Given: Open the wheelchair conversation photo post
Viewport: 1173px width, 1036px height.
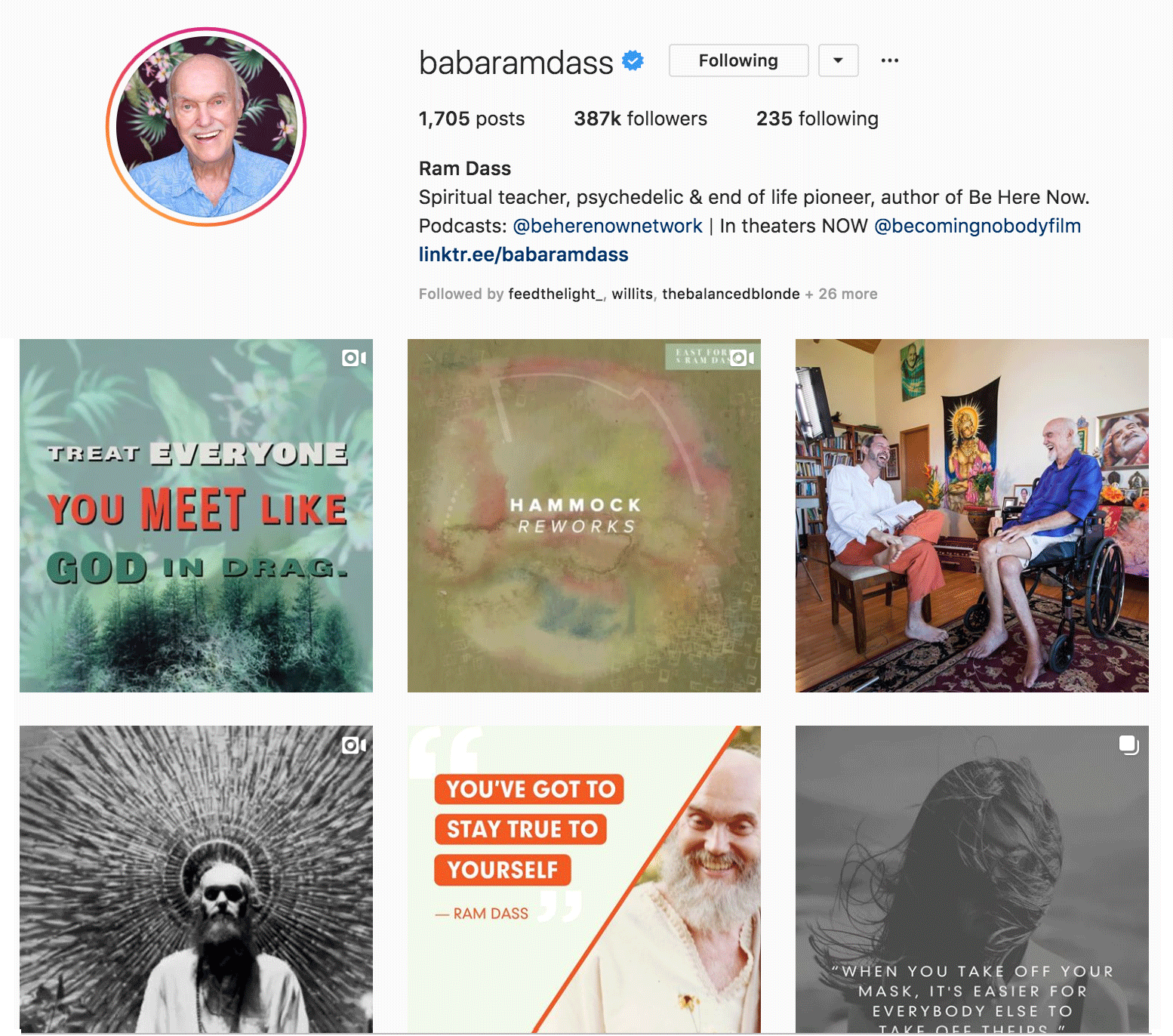Looking at the screenshot, I should (972, 516).
